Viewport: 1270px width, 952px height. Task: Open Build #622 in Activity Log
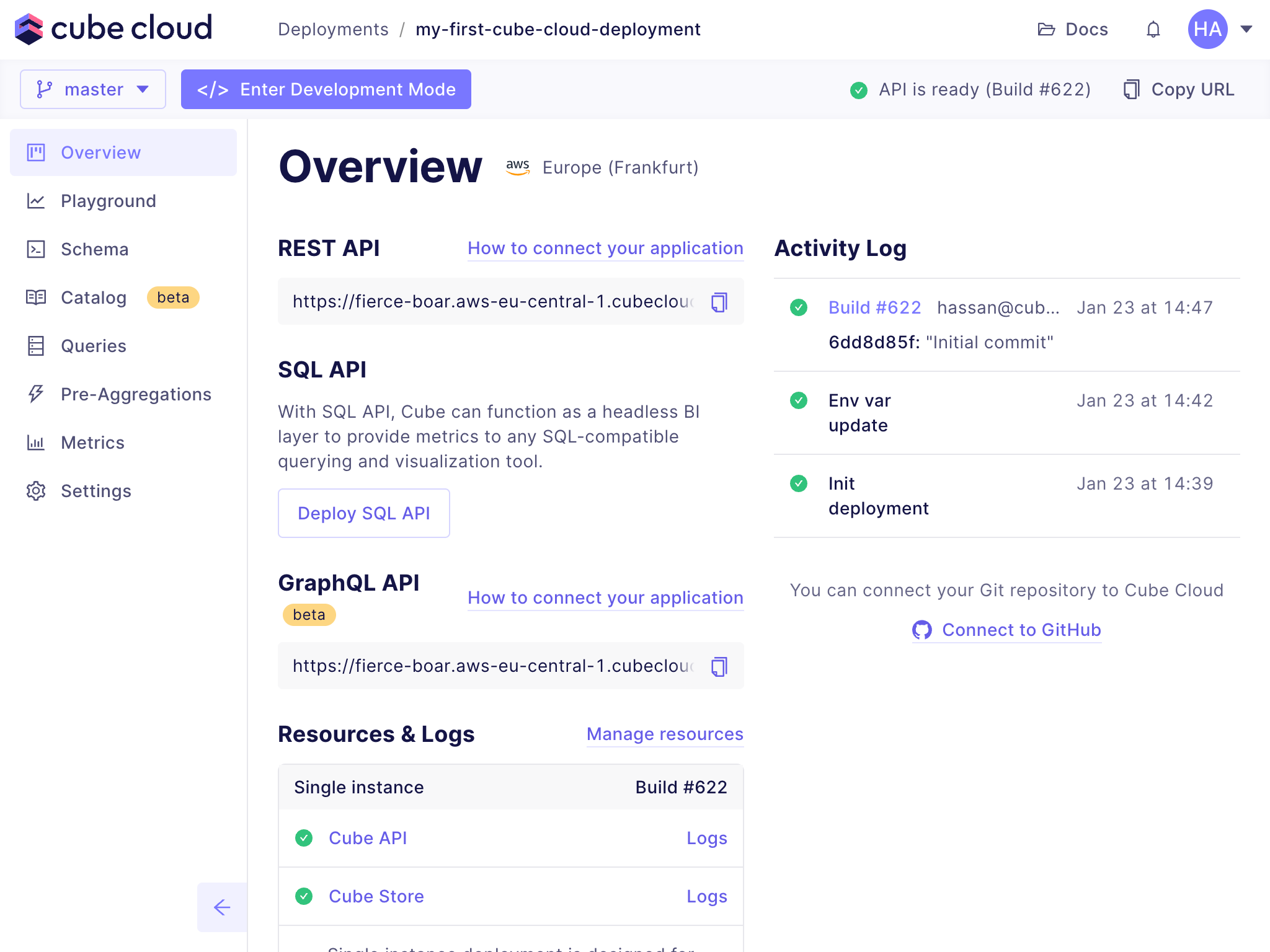click(874, 307)
